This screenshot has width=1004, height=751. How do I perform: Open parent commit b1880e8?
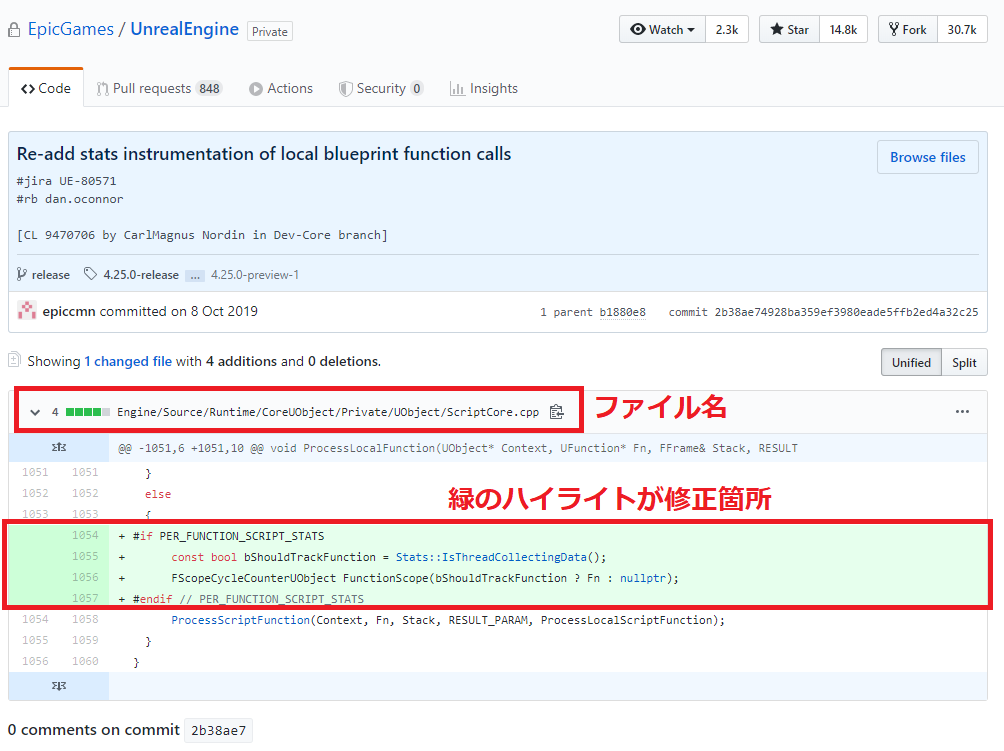622,312
